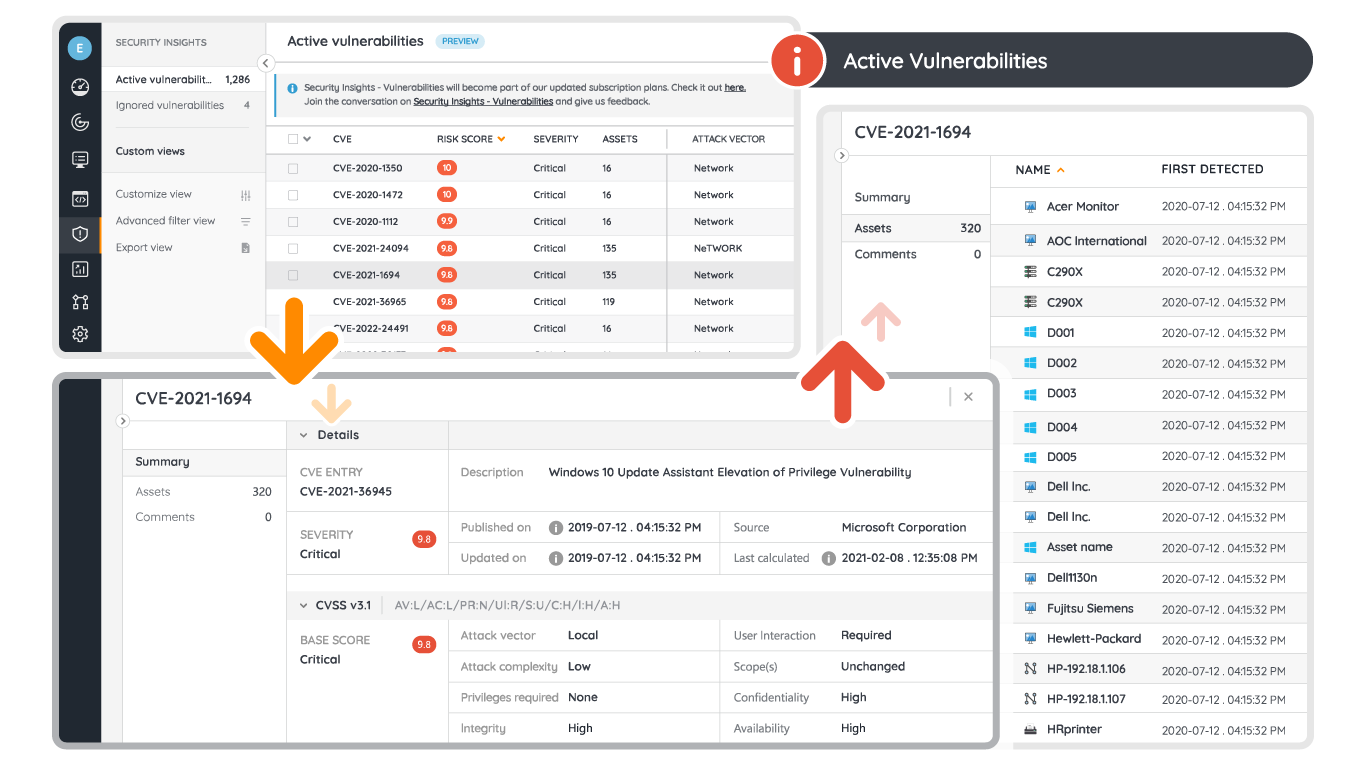Expand the detail panel sidebar chevron
The image size is (1366, 768).
[x=123, y=421]
